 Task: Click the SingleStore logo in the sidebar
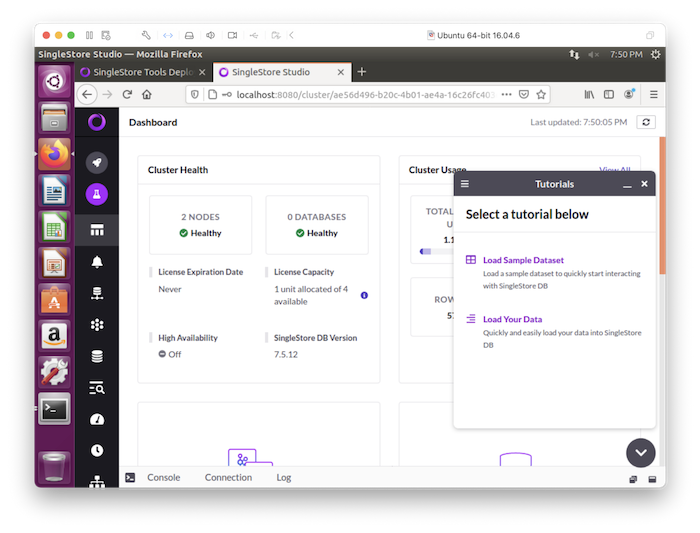point(96,122)
